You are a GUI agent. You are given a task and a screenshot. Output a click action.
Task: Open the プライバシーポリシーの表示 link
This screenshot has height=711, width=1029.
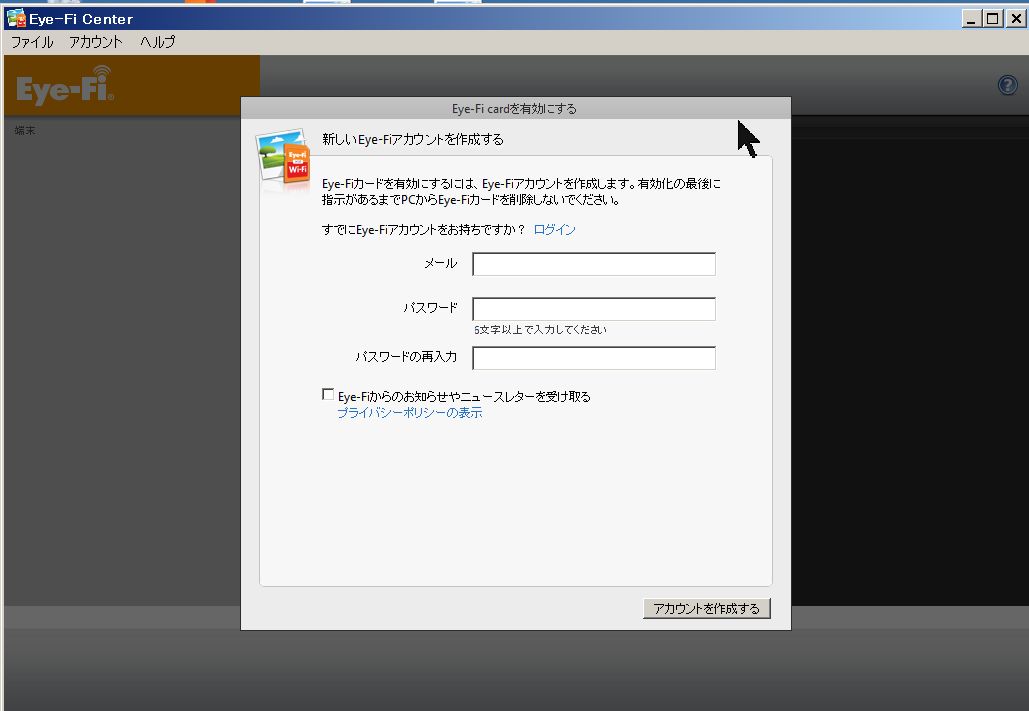tap(410, 412)
